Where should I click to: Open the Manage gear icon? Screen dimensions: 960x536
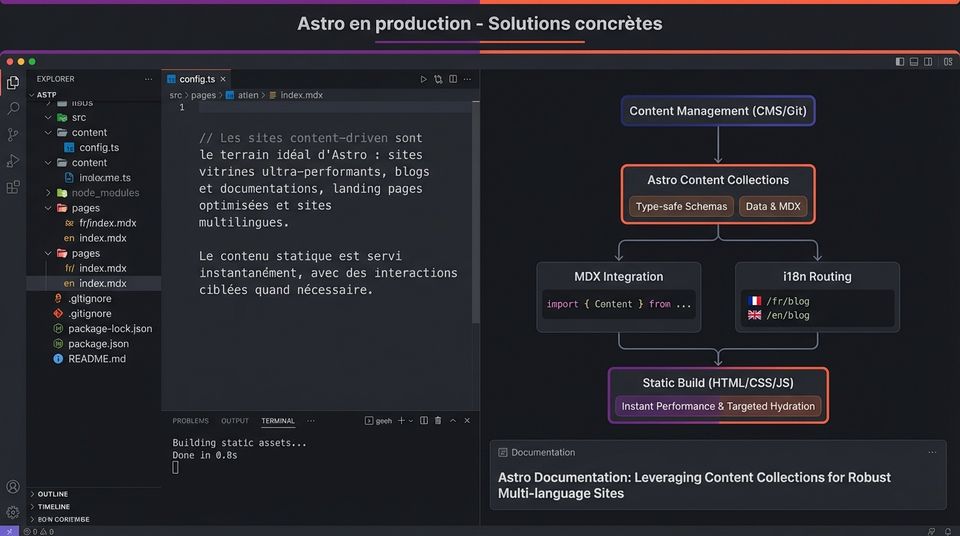13,511
